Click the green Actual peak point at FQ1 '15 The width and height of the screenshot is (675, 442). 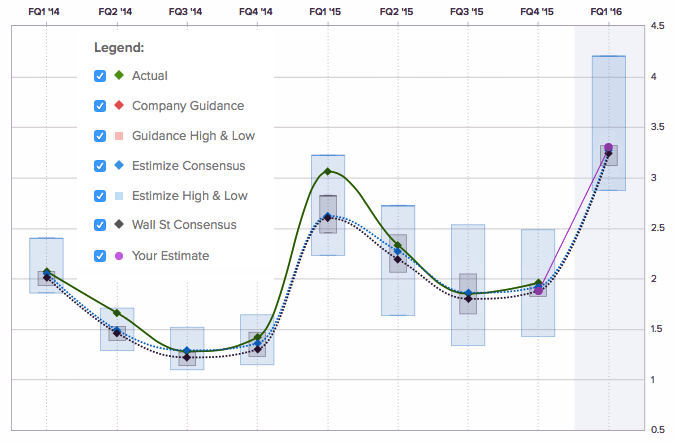point(328,172)
